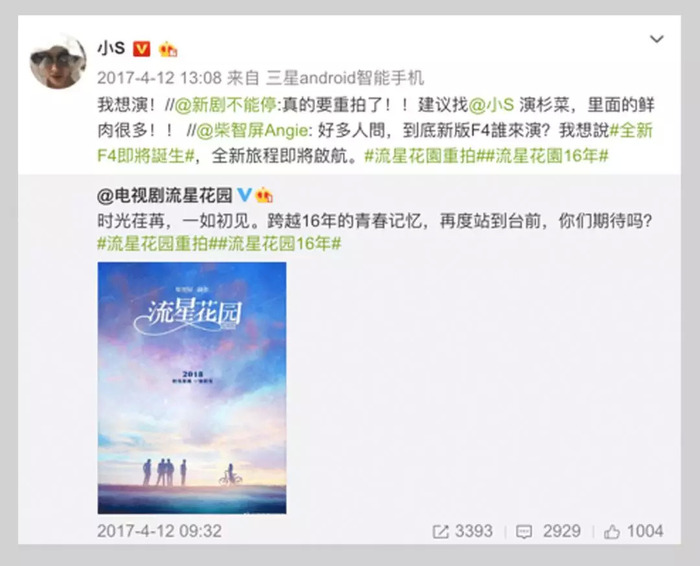Viewport: 700px width, 566px height.
Task: Open the 流星花园 poster image
Action: point(192,388)
